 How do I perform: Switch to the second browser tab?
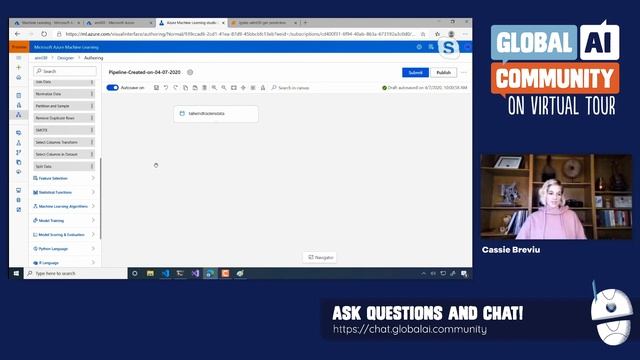click(119, 23)
